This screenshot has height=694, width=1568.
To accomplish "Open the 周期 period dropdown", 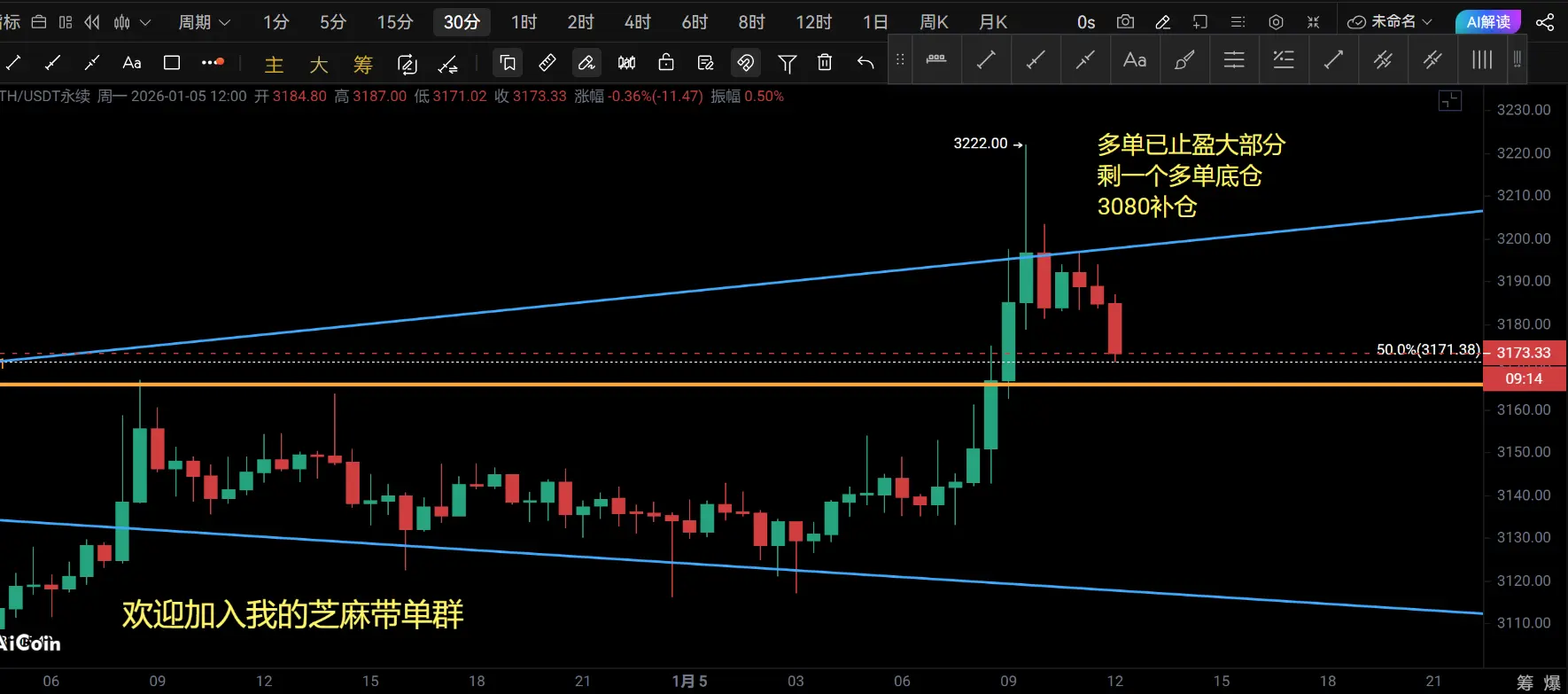I will click(204, 22).
